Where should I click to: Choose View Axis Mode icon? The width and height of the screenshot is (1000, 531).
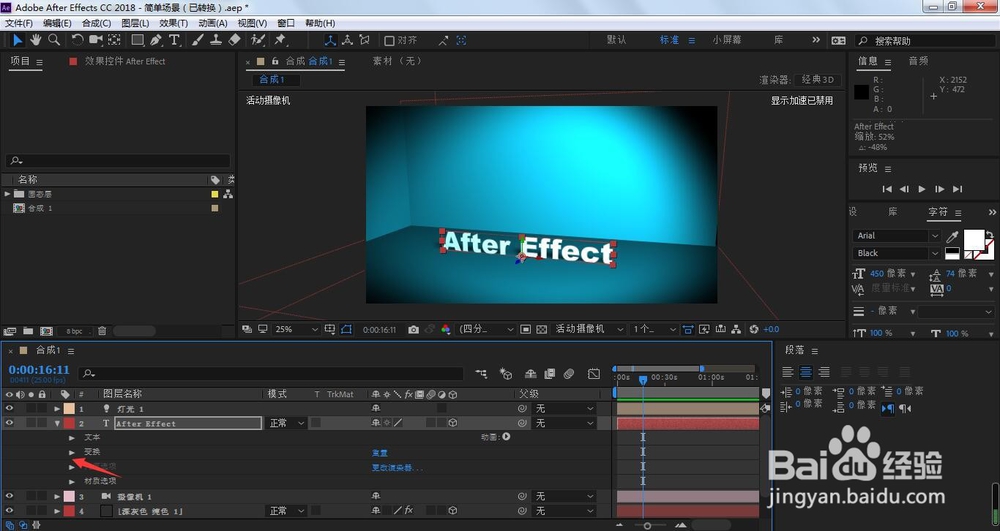click(365, 40)
